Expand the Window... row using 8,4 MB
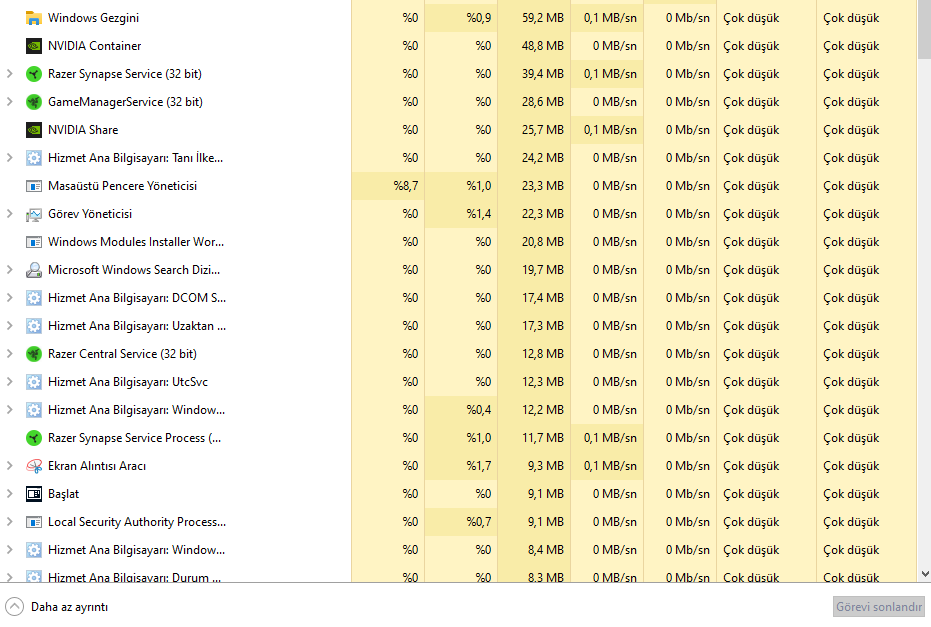Viewport: 931px width, 627px height. coord(10,549)
